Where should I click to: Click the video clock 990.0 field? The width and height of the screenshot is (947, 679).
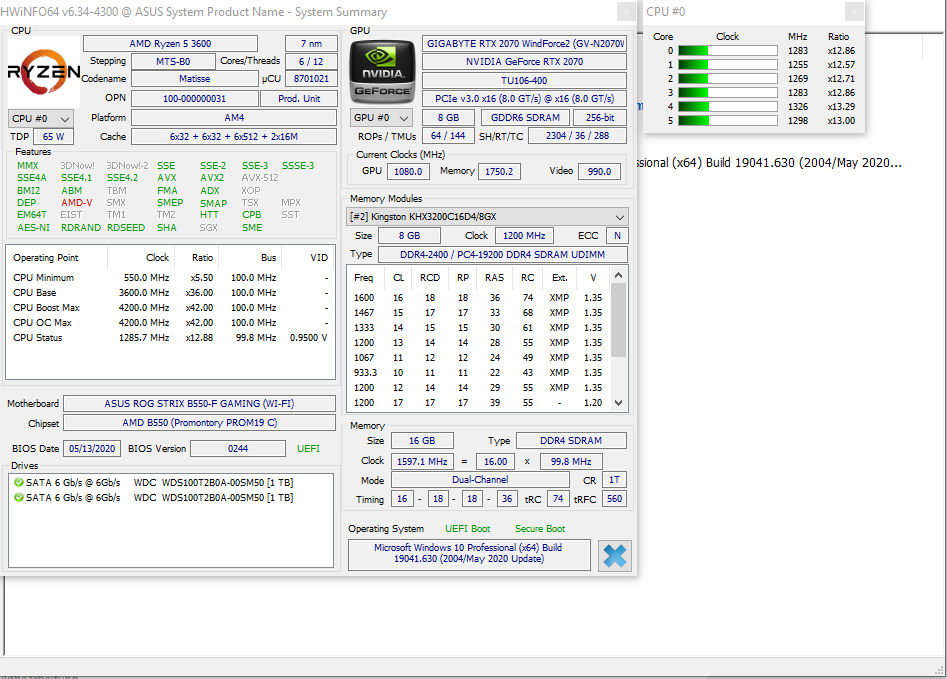[599, 172]
